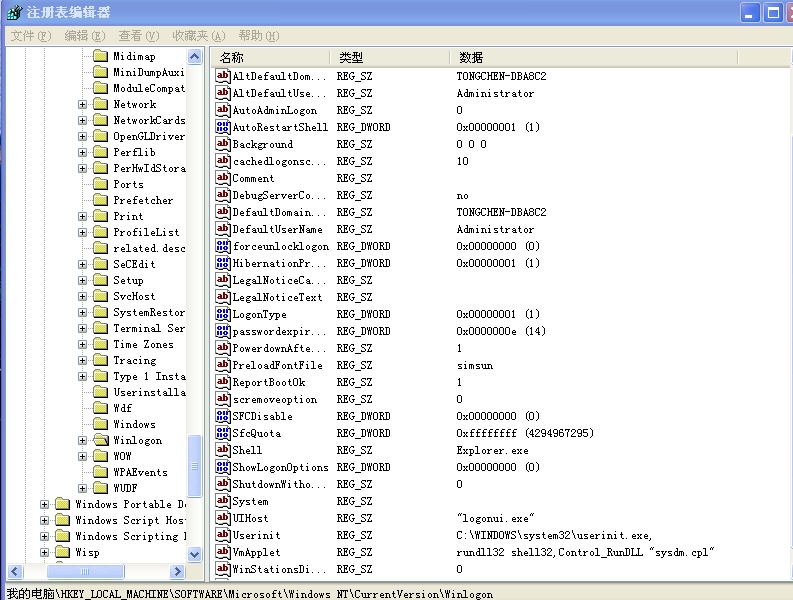Image resolution: width=793 pixels, height=600 pixels.
Task: Minimize the registry editor window
Action: pos(750,13)
